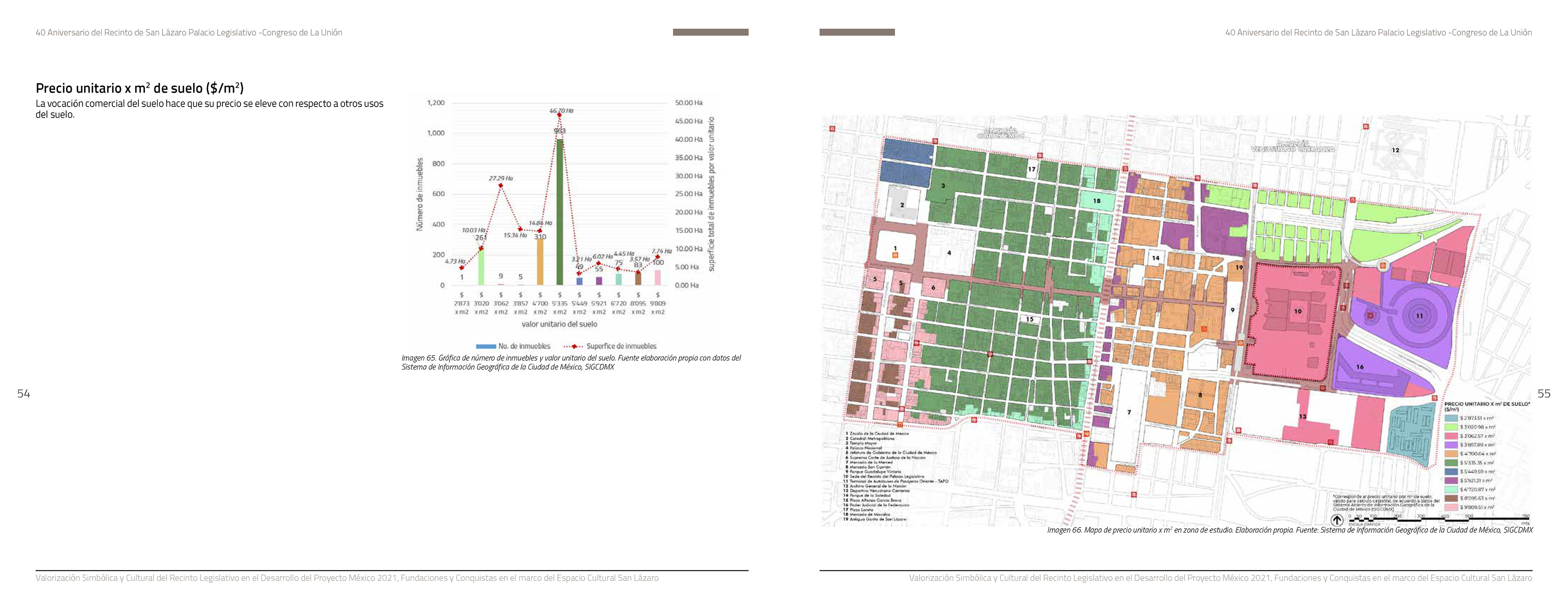
Task: Click the 27.29 Ha red data marker
Action: (x=501, y=185)
